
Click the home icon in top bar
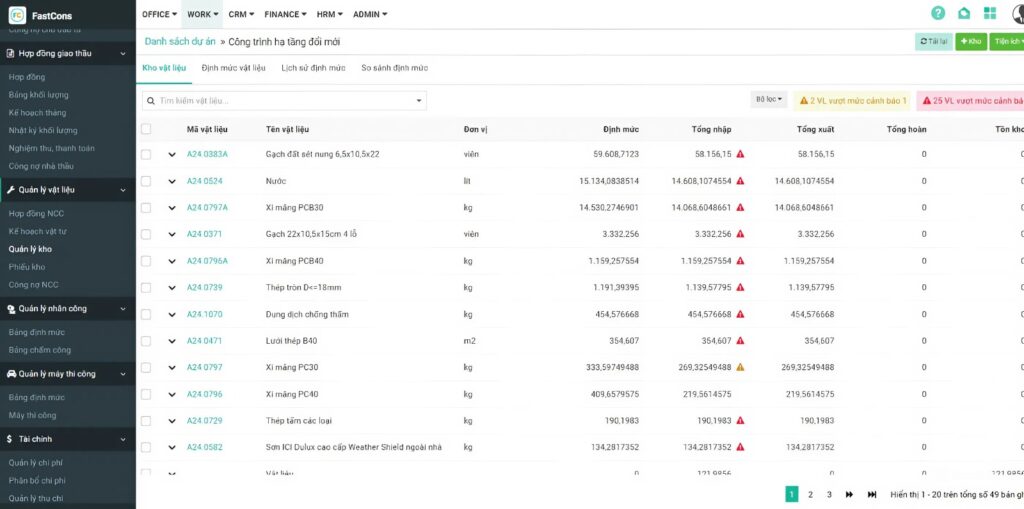(964, 14)
